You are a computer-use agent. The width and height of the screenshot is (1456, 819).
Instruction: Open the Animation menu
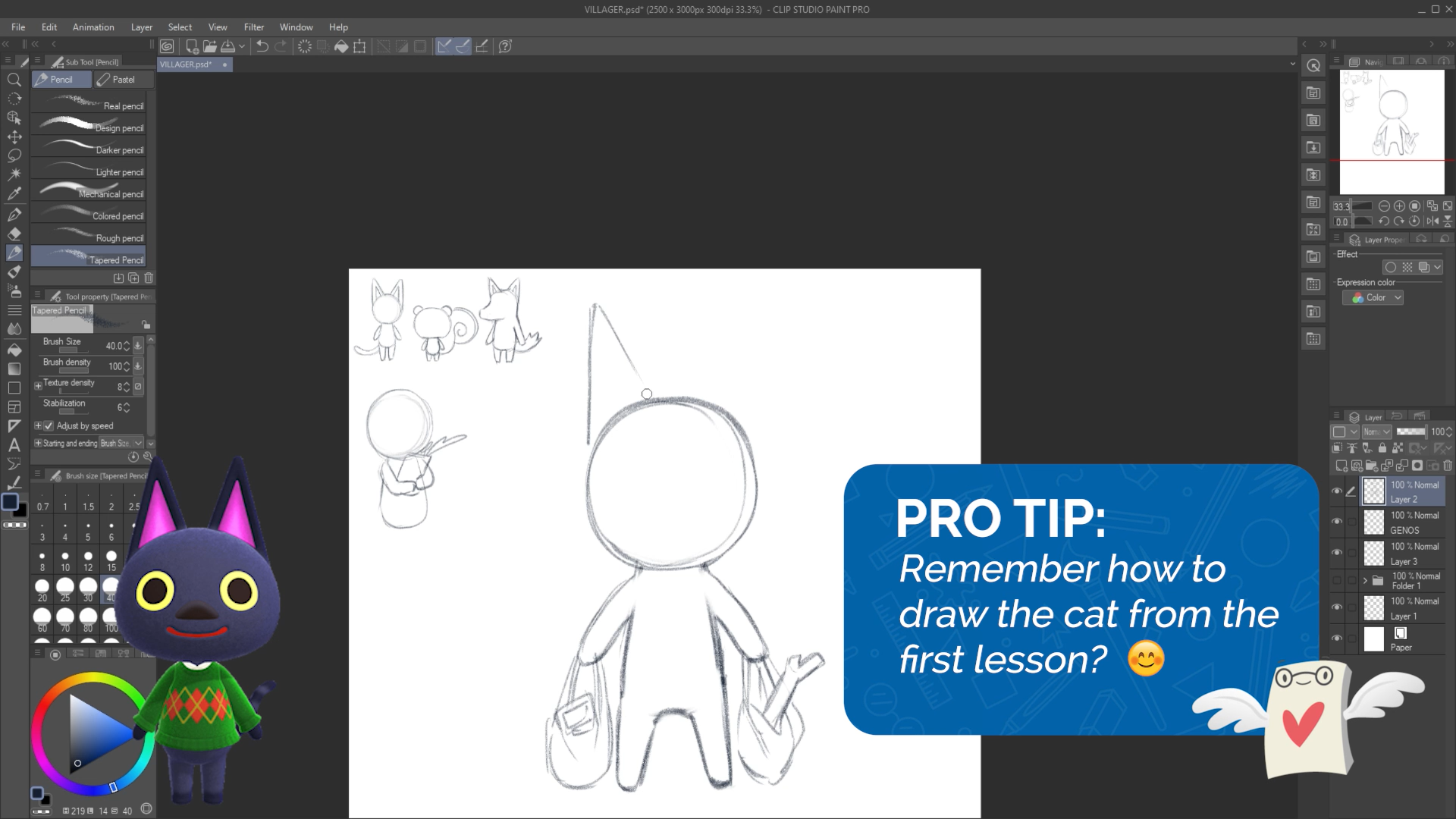93,27
